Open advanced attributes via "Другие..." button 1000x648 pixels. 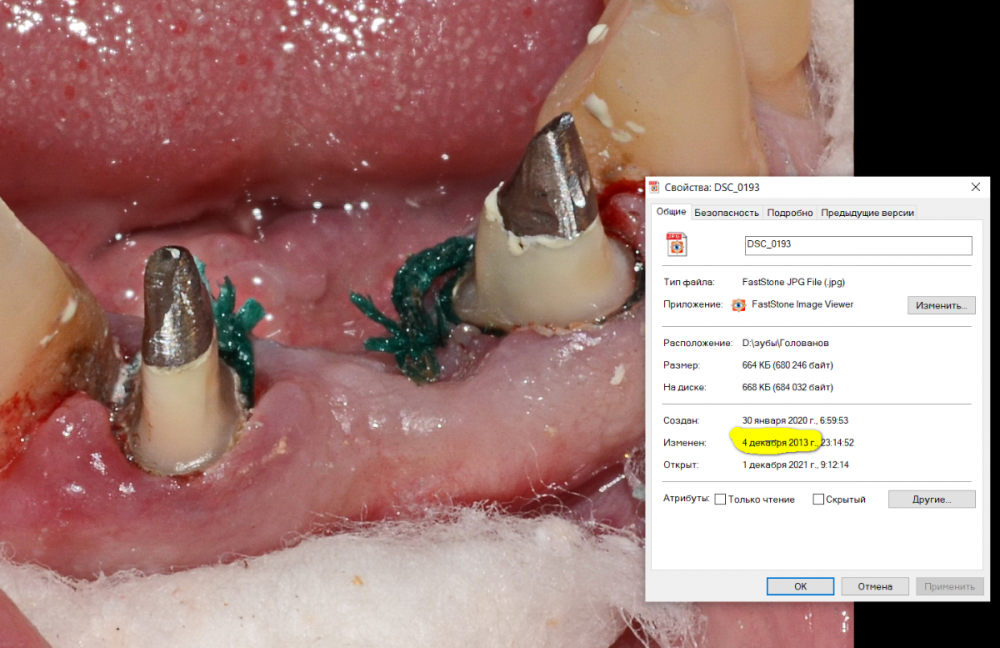(931, 499)
